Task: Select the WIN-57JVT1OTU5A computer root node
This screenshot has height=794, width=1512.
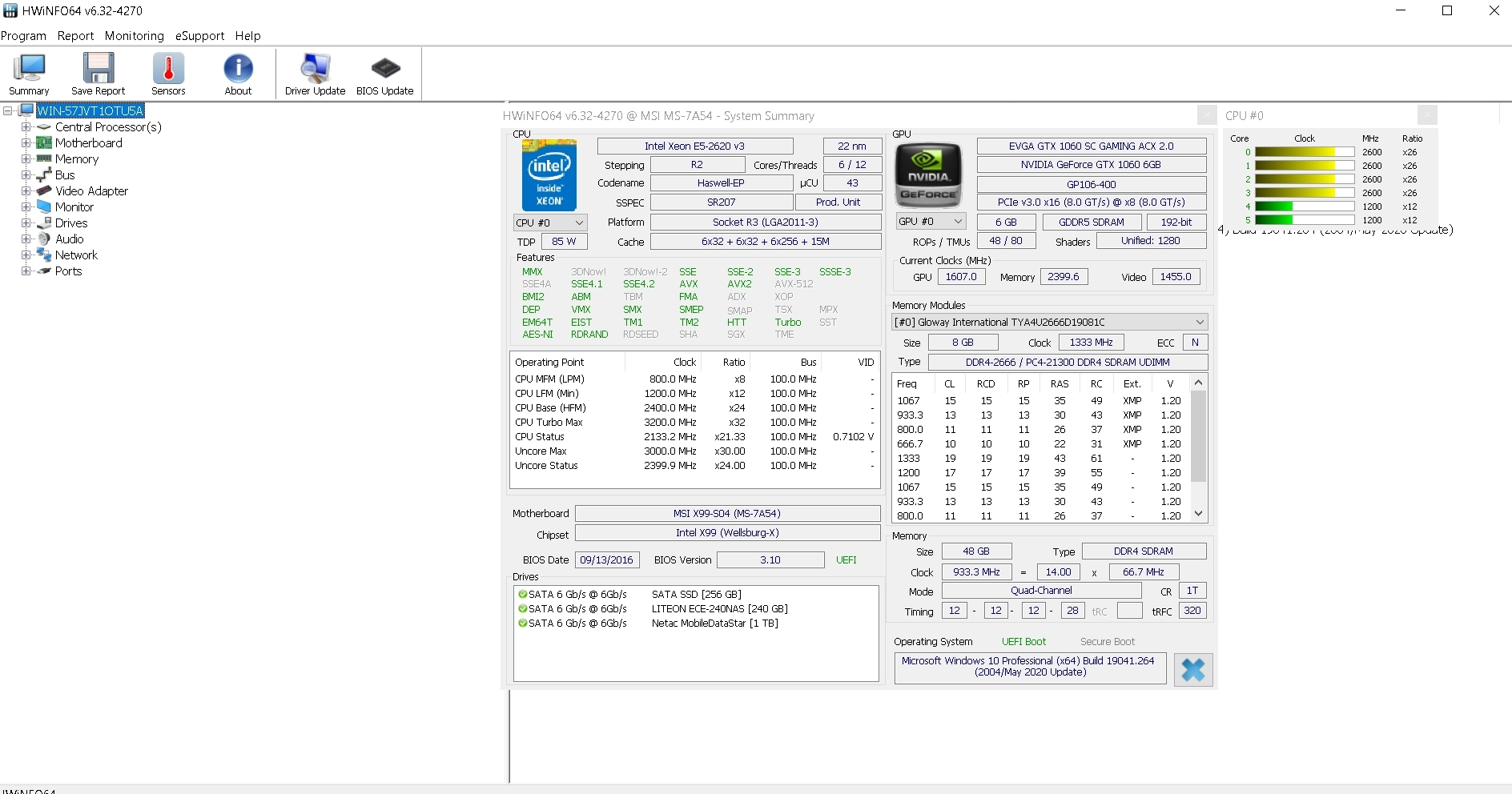Action: coord(90,110)
